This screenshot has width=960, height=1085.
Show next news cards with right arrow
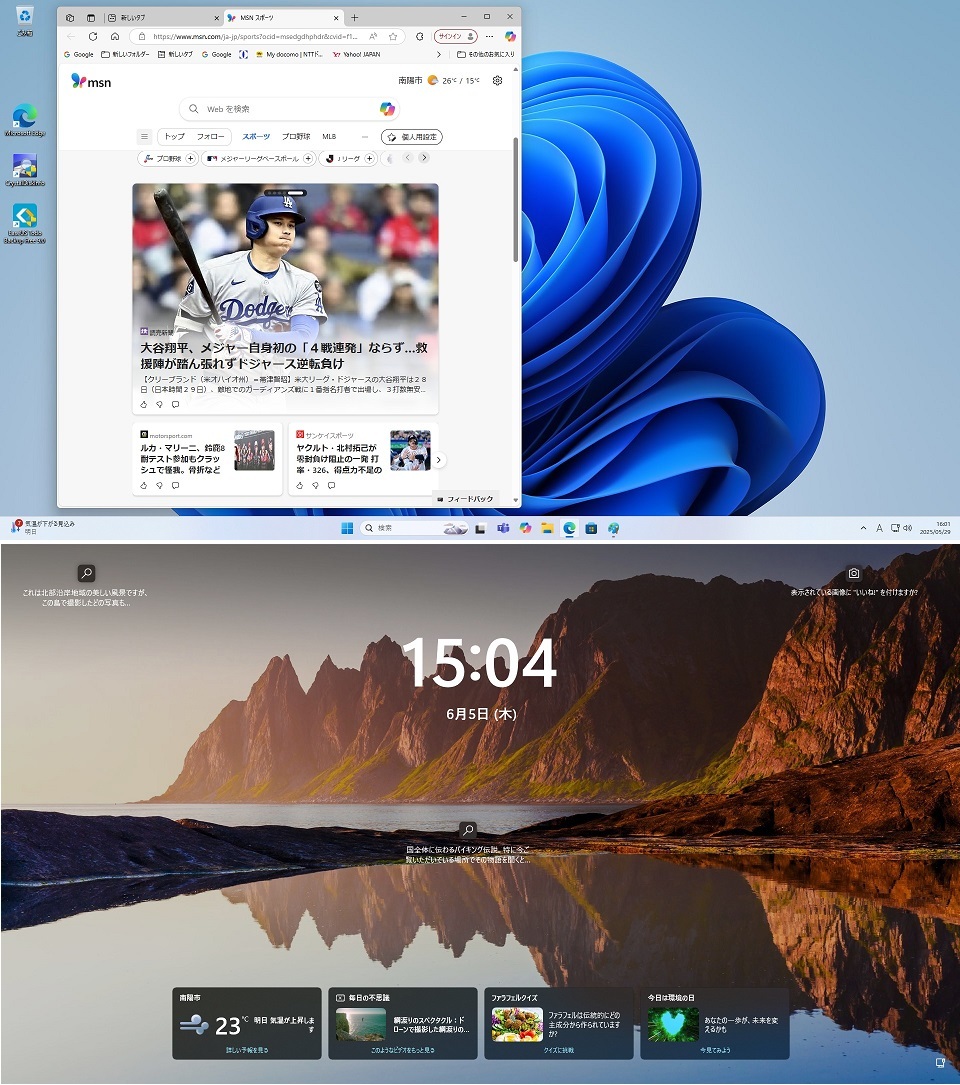(438, 459)
